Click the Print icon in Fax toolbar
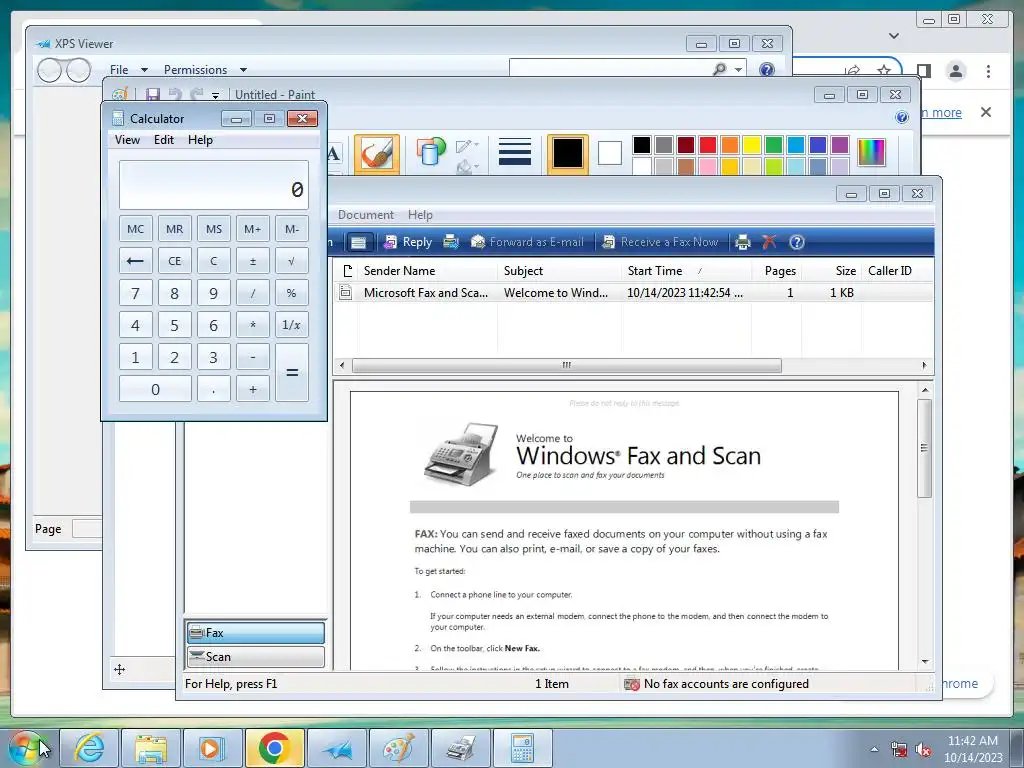Screen dimensions: 1024x768 (x=743, y=242)
